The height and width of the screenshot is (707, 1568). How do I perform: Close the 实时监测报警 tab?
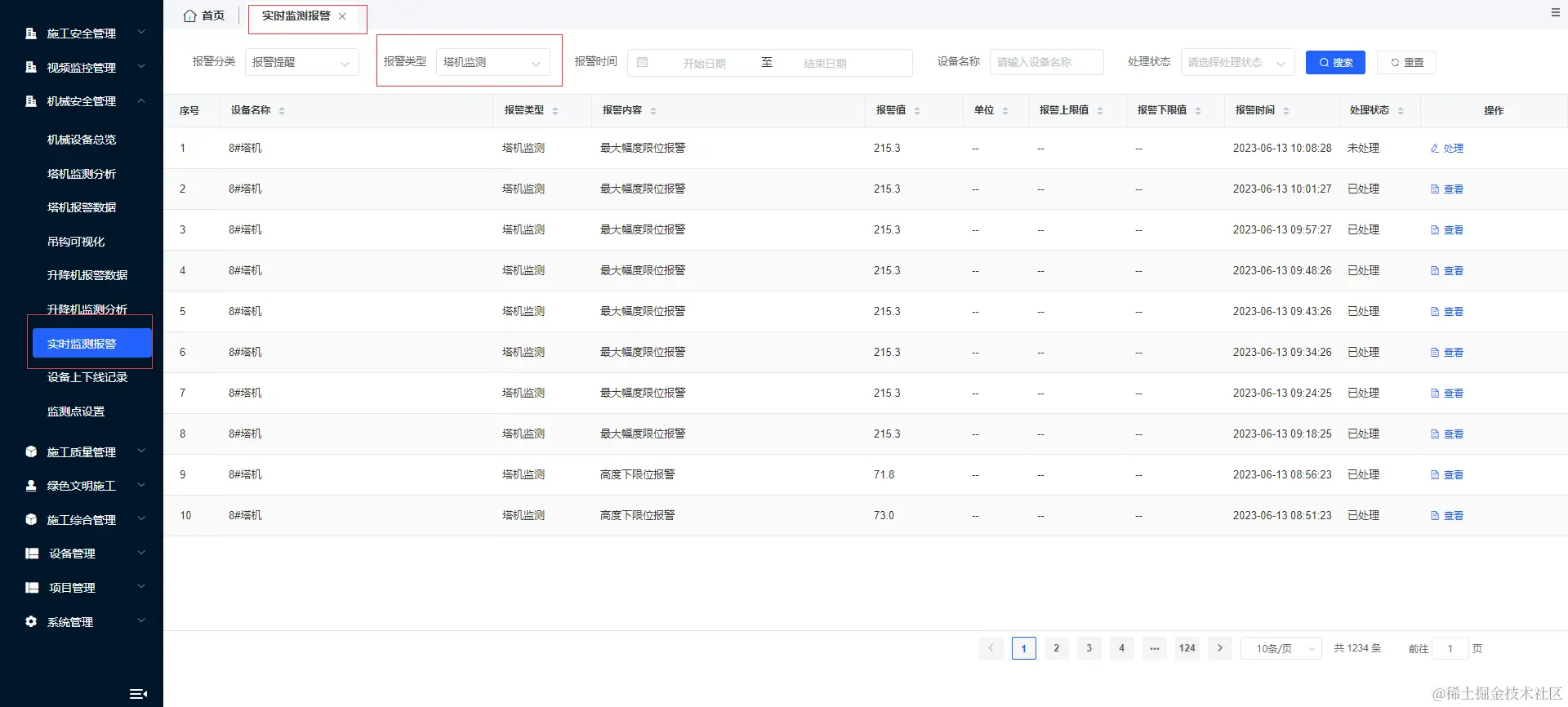click(x=342, y=16)
